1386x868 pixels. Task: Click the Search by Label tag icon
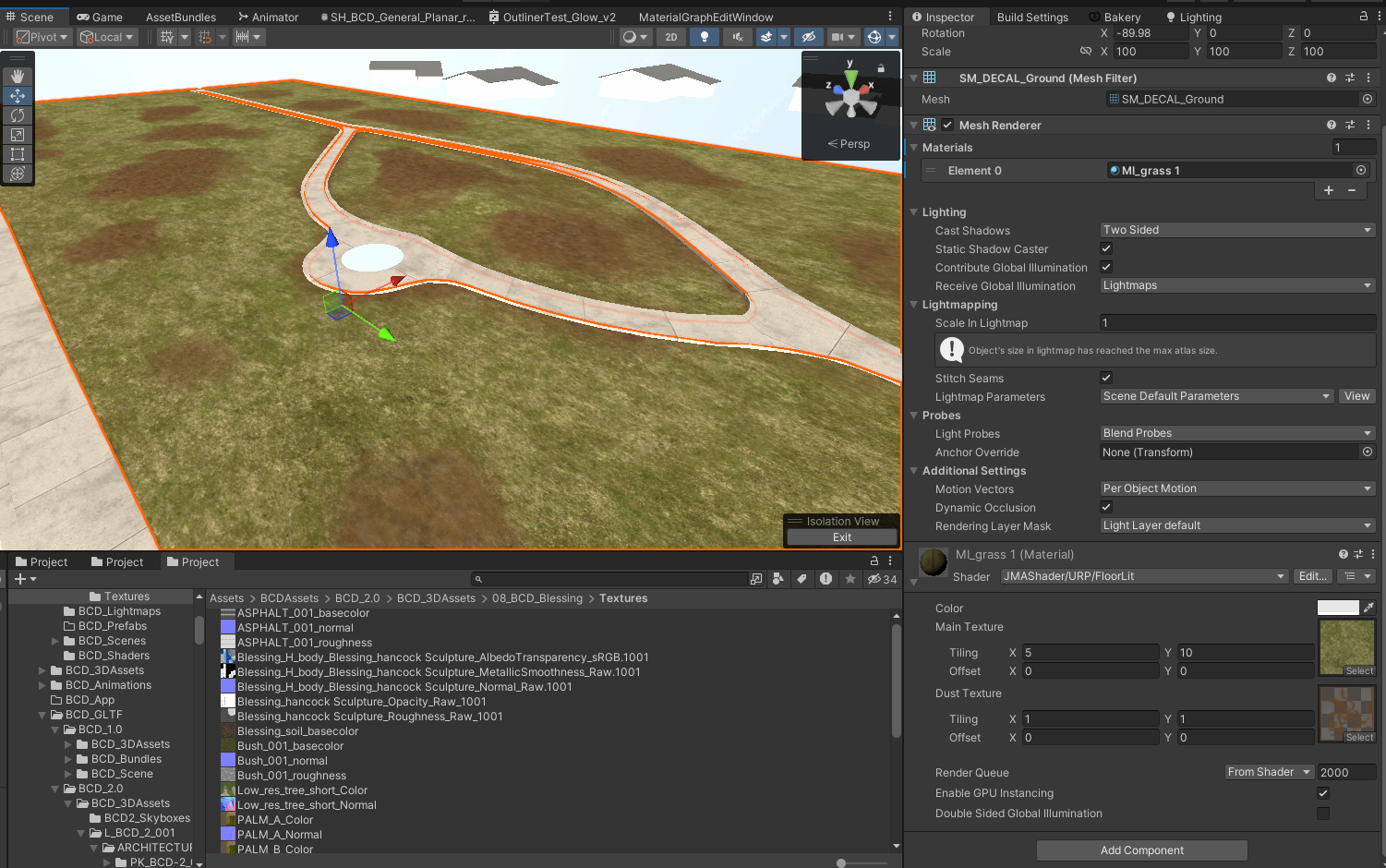[x=801, y=579]
